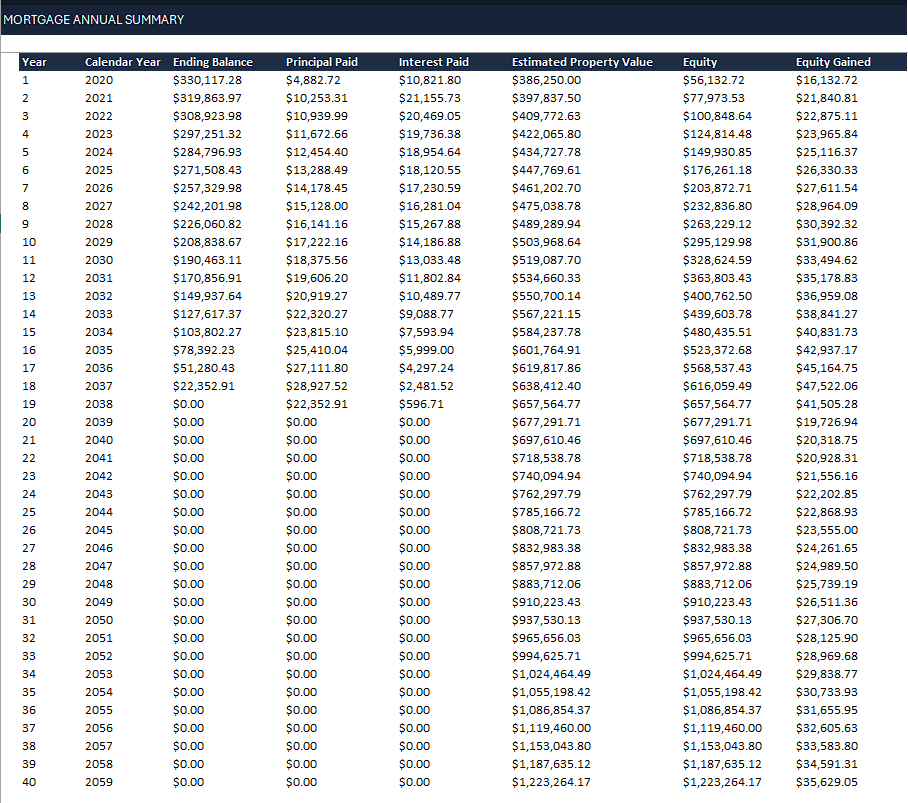Click property value cell $697,610.46
Image resolution: width=908 pixels, height=803 pixels.
pyautogui.click(x=546, y=439)
